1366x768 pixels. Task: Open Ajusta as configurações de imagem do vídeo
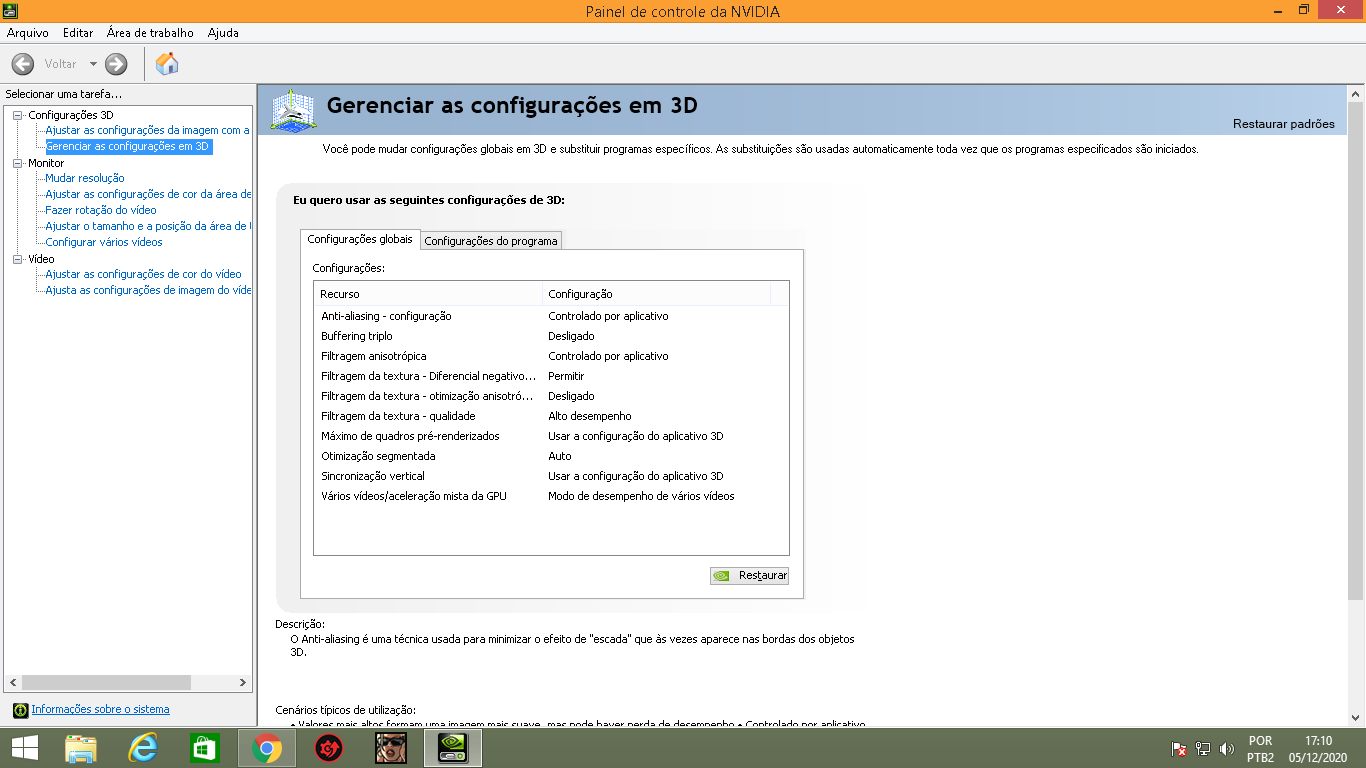pyautogui.click(x=148, y=290)
